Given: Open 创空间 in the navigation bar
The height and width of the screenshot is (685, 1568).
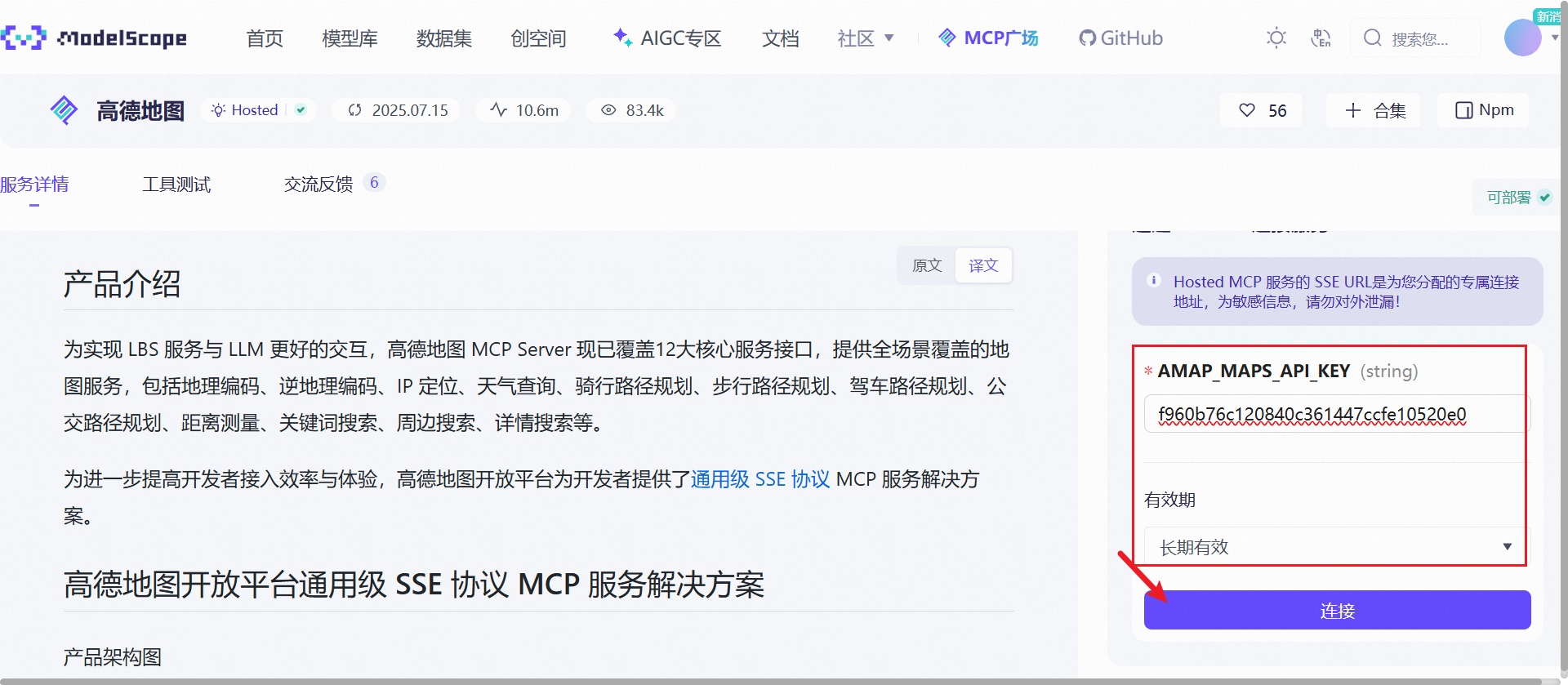Looking at the screenshot, I should (x=538, y=38).
